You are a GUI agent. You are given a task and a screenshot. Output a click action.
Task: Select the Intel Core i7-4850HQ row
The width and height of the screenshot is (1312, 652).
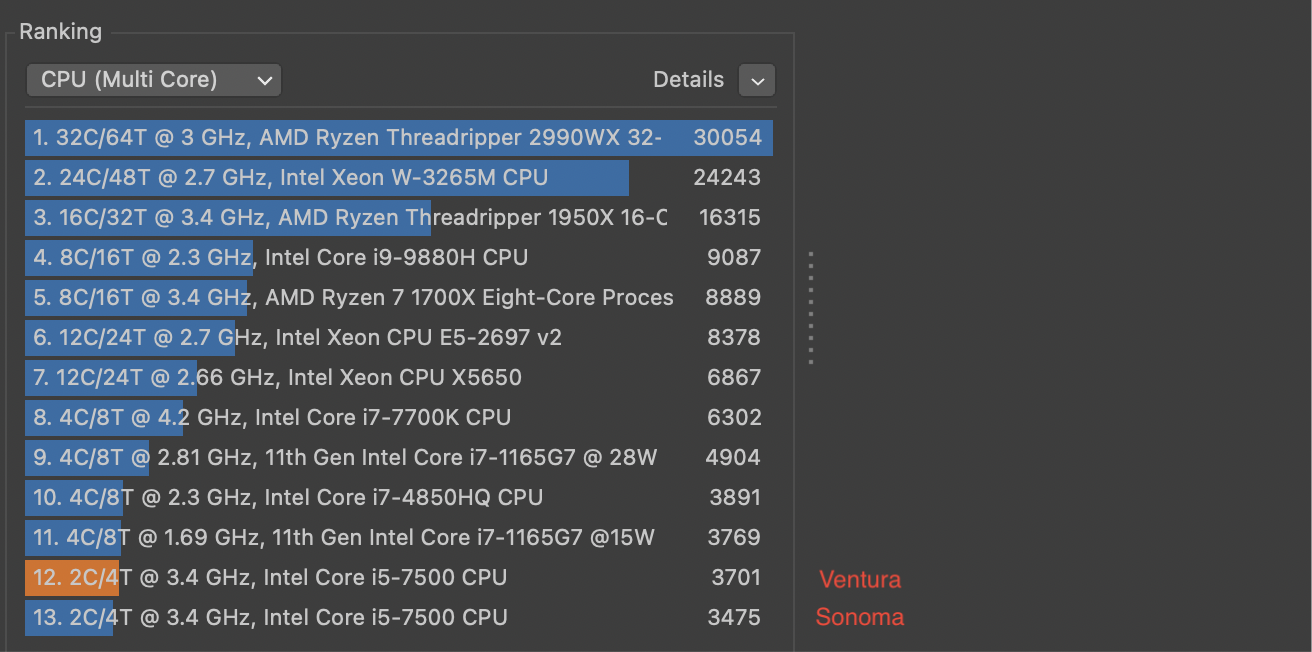[399, 498]
